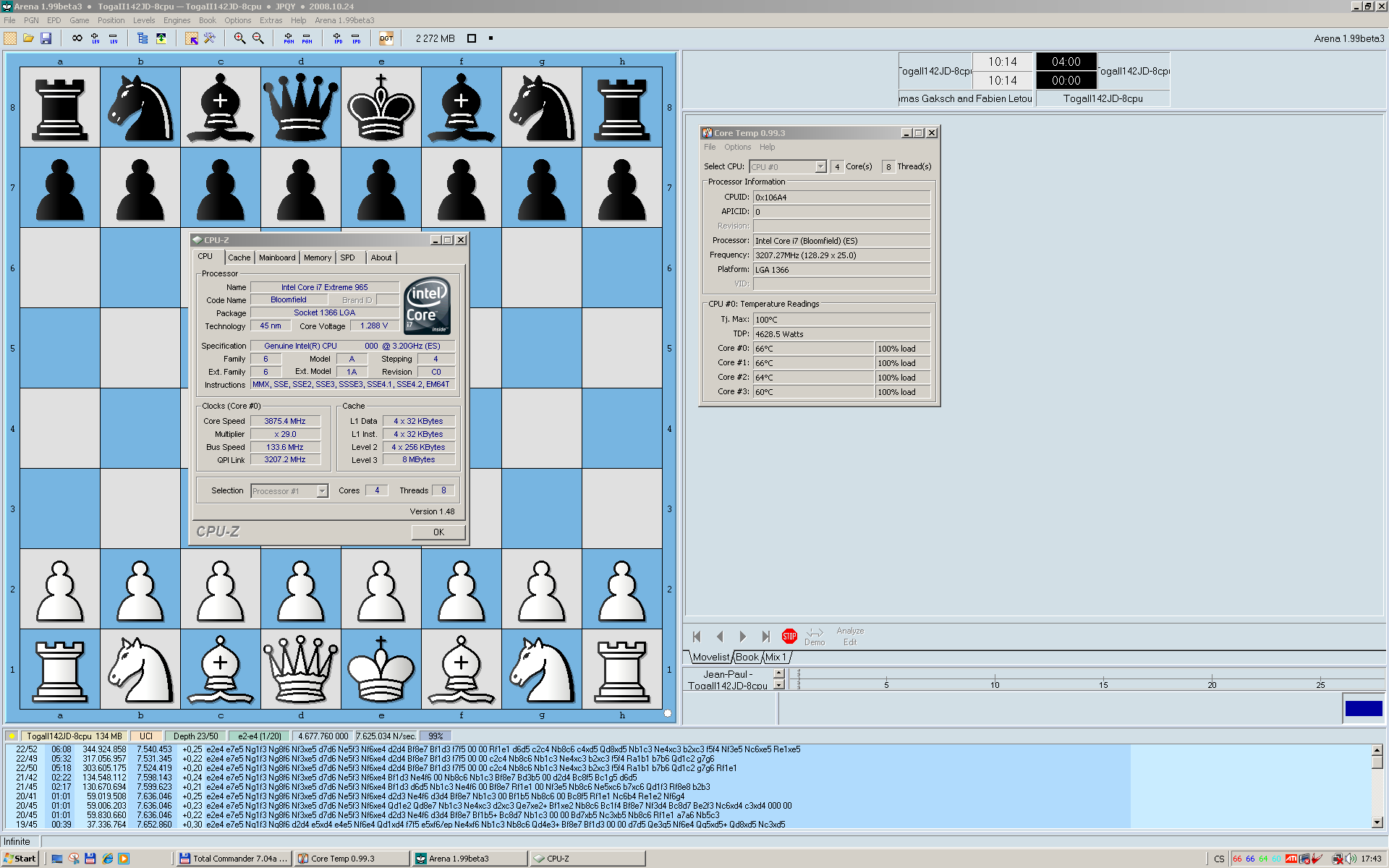Click the DGT board toolbar icon
This screenshot has width=1389, height=868.
coord(386,38)
